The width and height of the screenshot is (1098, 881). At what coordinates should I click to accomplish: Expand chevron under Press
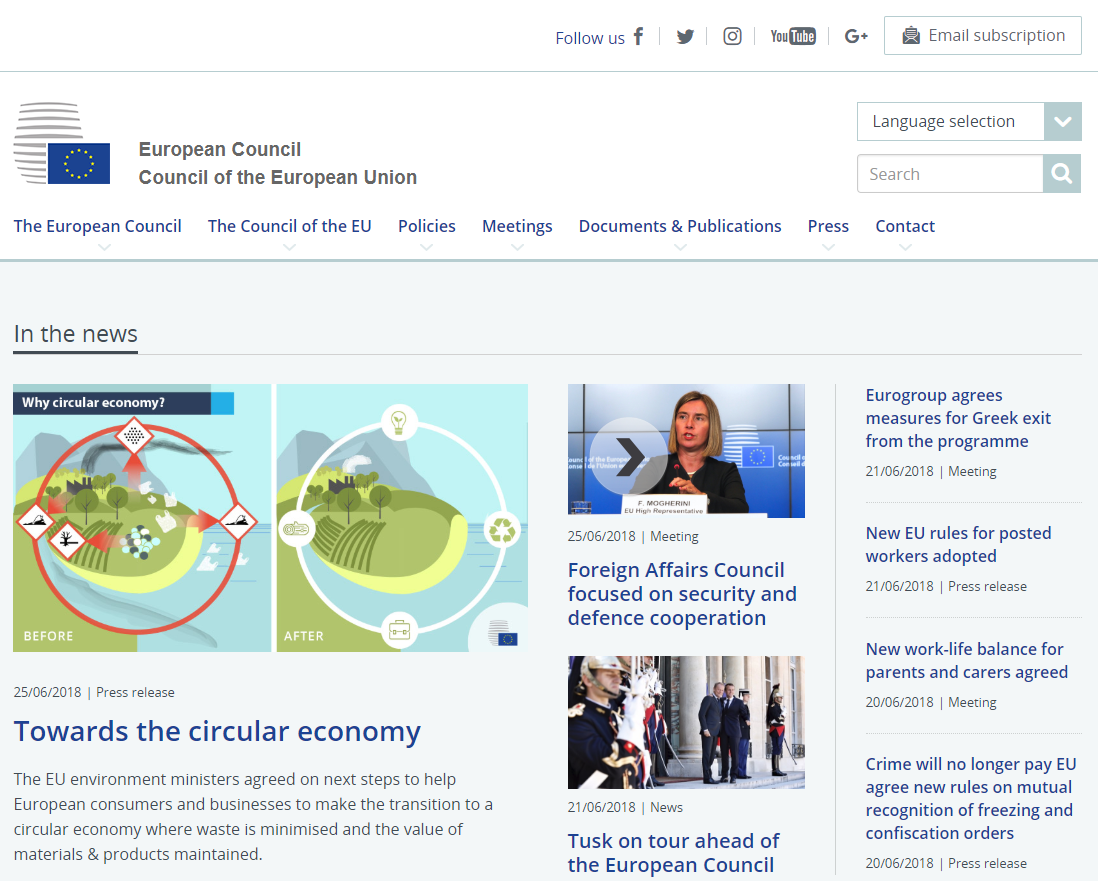[828, 247]
